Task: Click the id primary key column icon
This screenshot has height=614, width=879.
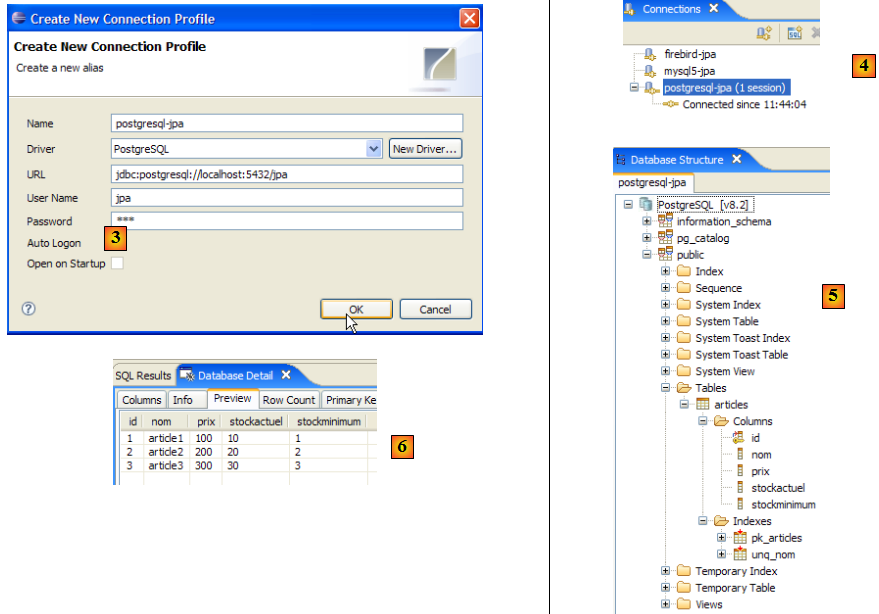Action: coord(739,438)
